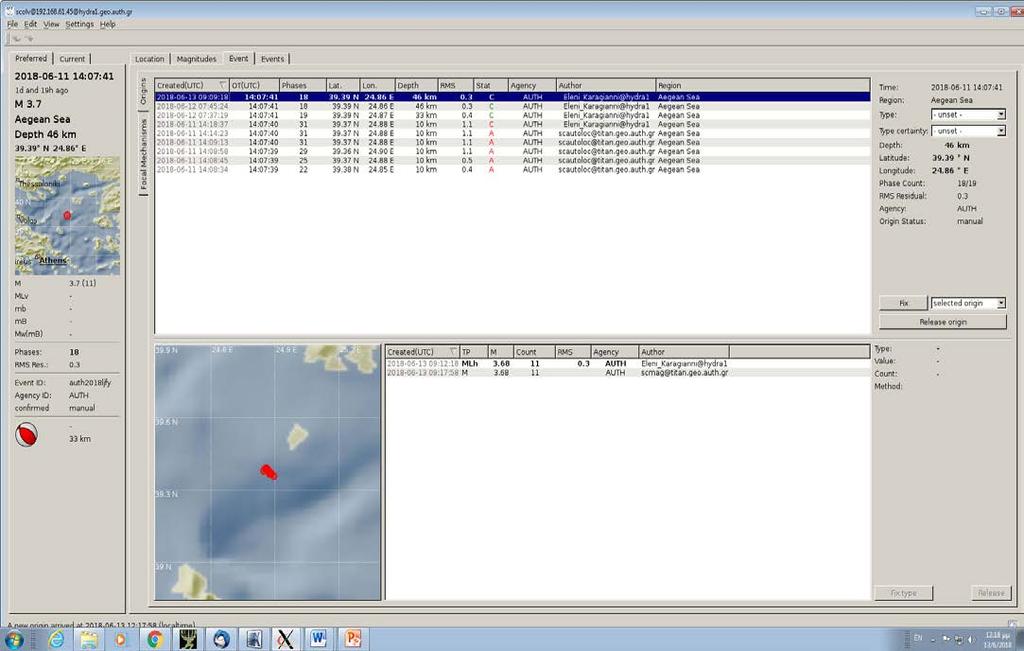Launch Internet Explorer from the taskbar
This screenshot has width=1024, height=651.
(x=57, y=640)
